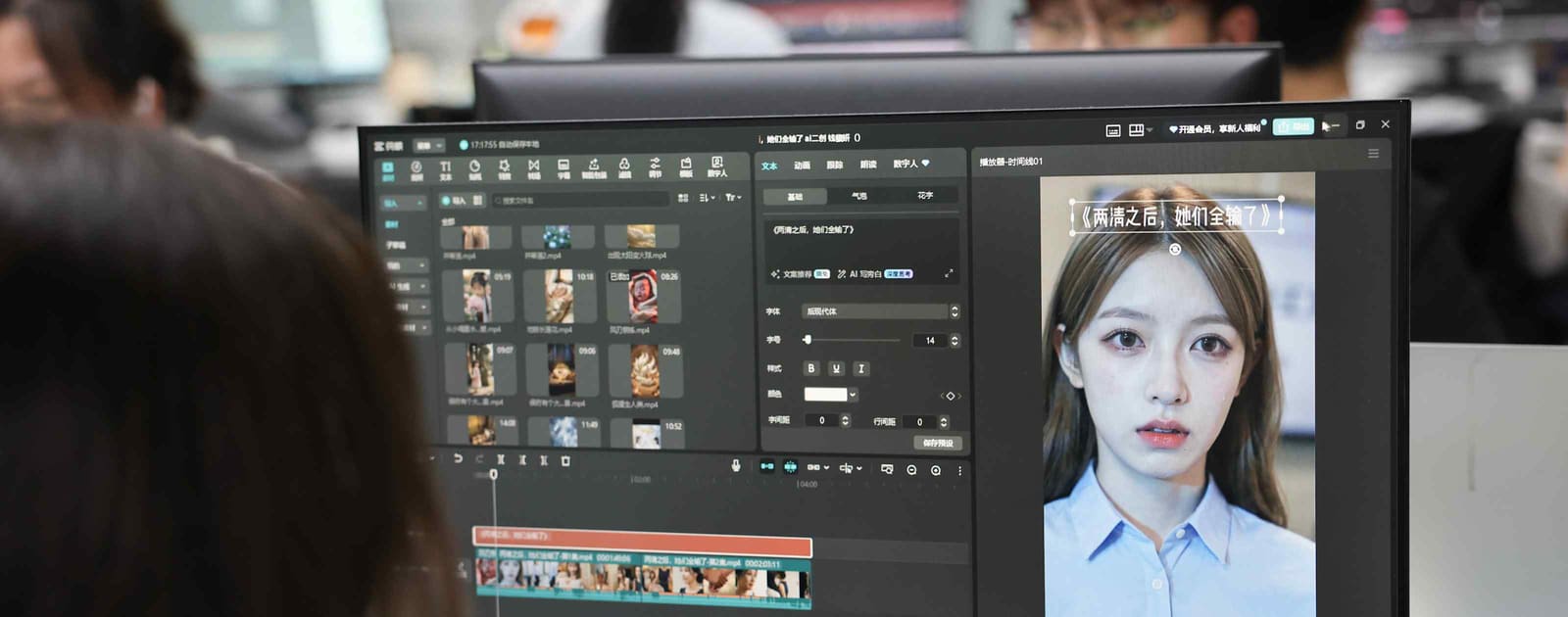1568x617 pixels.
Task: Toggle Bold text style
Action: click(811, 368)
